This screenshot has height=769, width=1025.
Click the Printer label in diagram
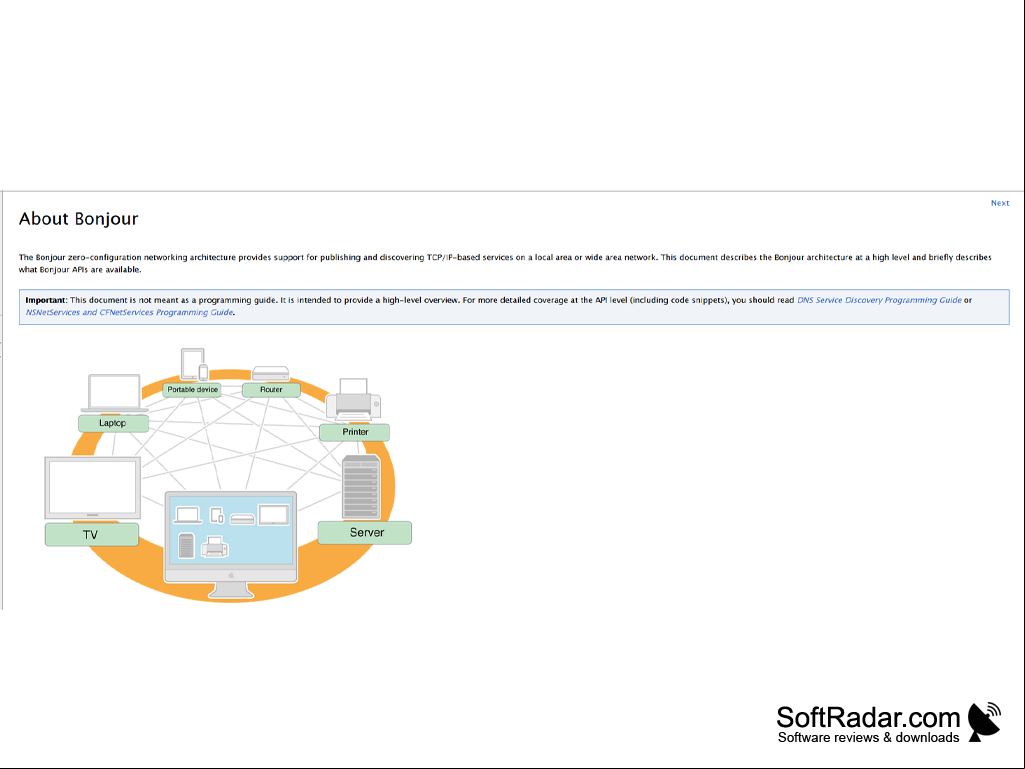[x=355, y=432]
